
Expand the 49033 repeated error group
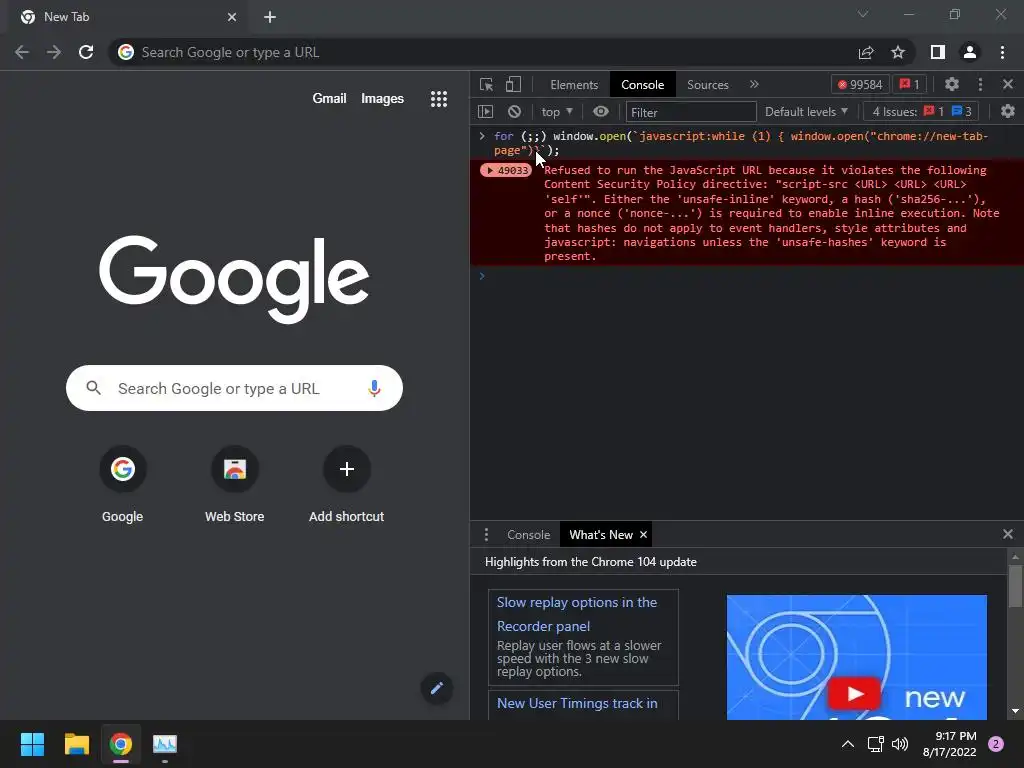point(505,170)
